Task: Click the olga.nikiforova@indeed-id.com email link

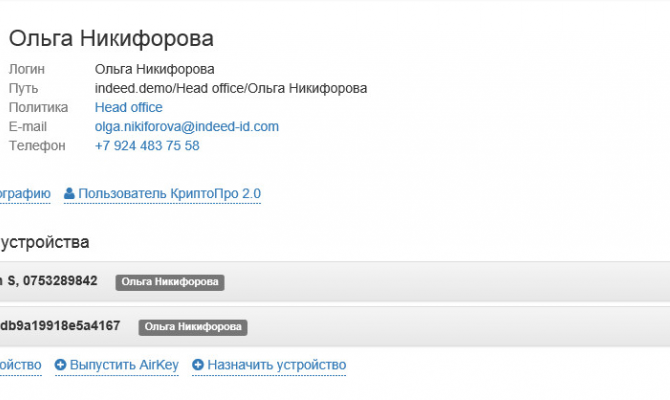Action: click(x=186, y=126)
